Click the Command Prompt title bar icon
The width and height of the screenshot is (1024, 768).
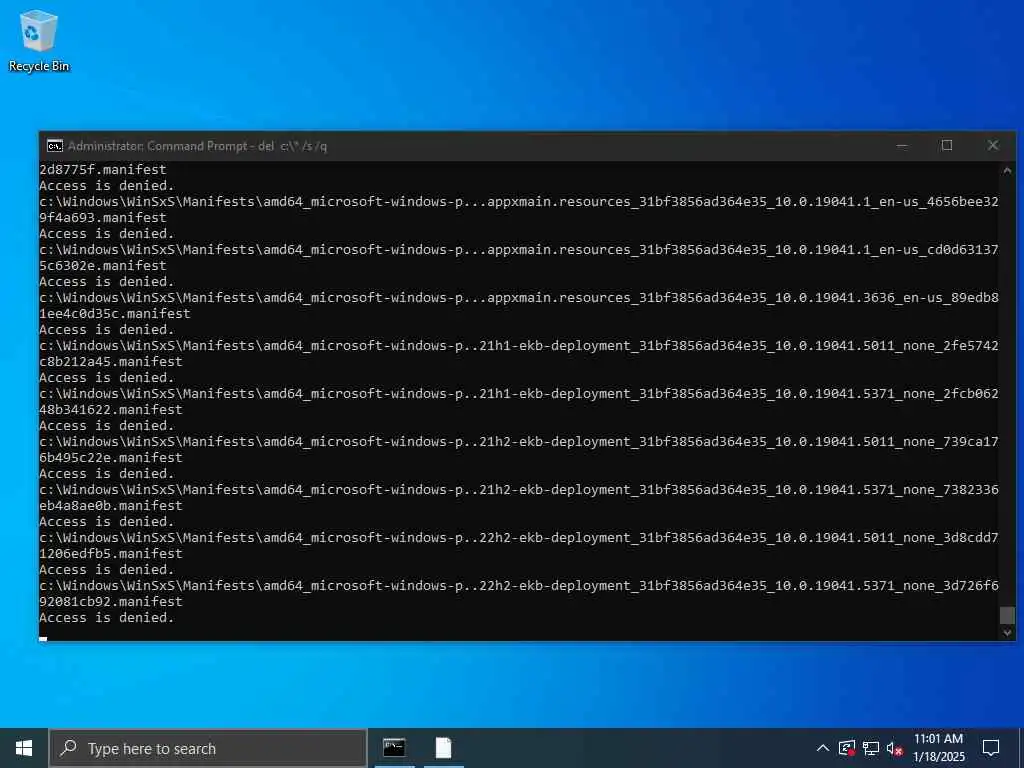click(55, 146)
